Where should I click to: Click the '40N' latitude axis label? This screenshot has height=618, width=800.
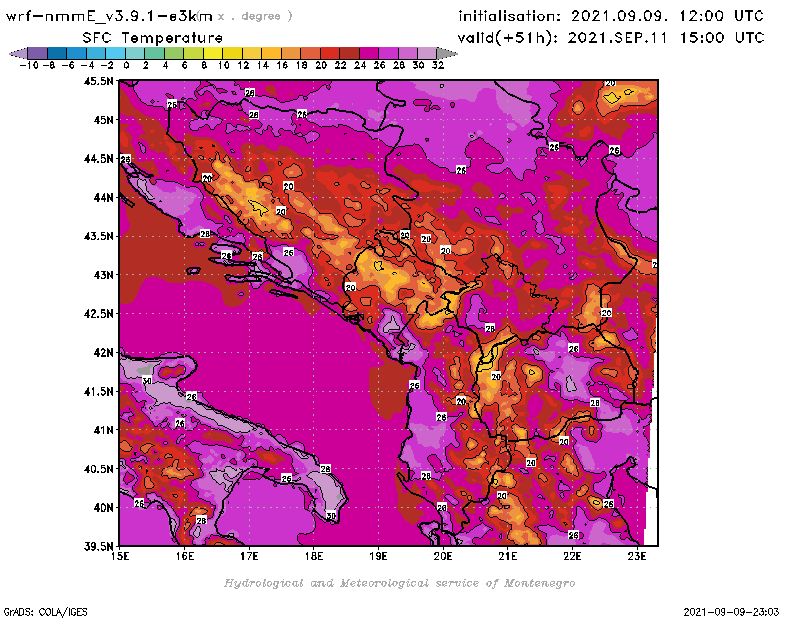(103, 508)
